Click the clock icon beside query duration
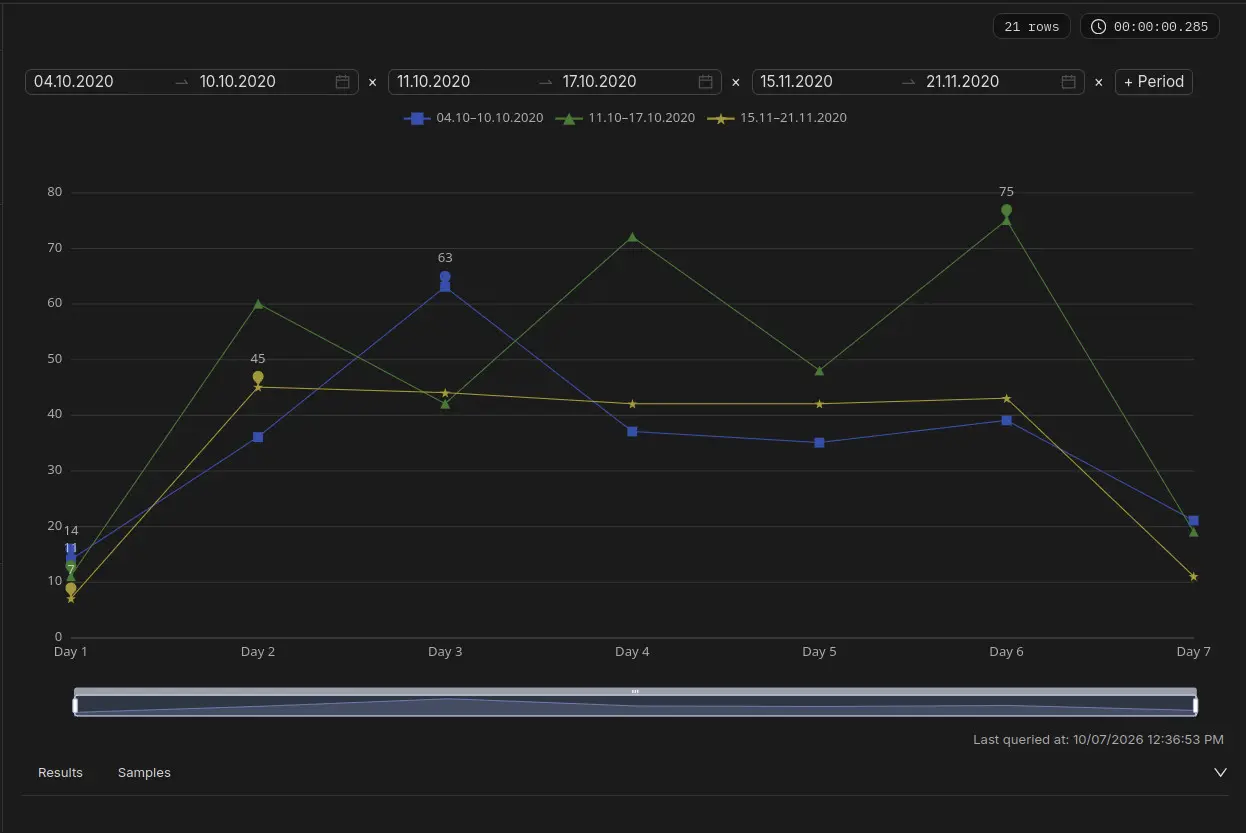 (x=1098, y=27)
